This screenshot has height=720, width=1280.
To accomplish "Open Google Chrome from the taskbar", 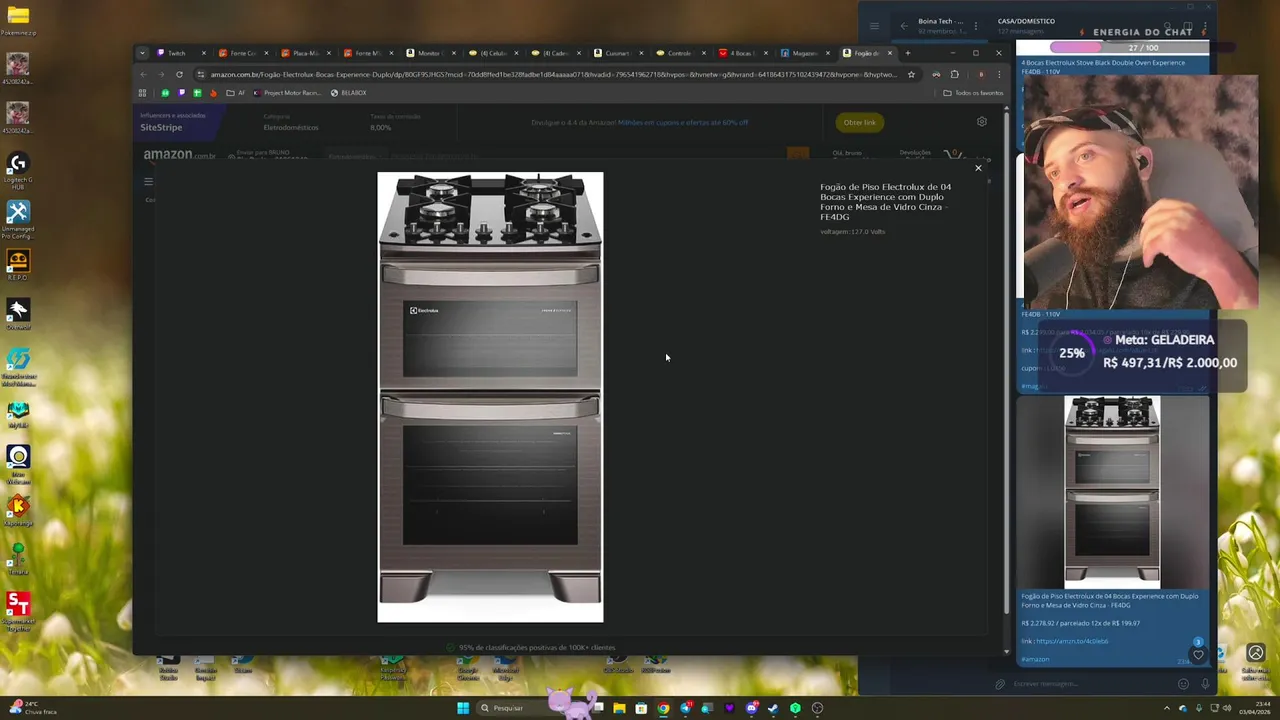I will pyautogui.click(x=663, y=708).
